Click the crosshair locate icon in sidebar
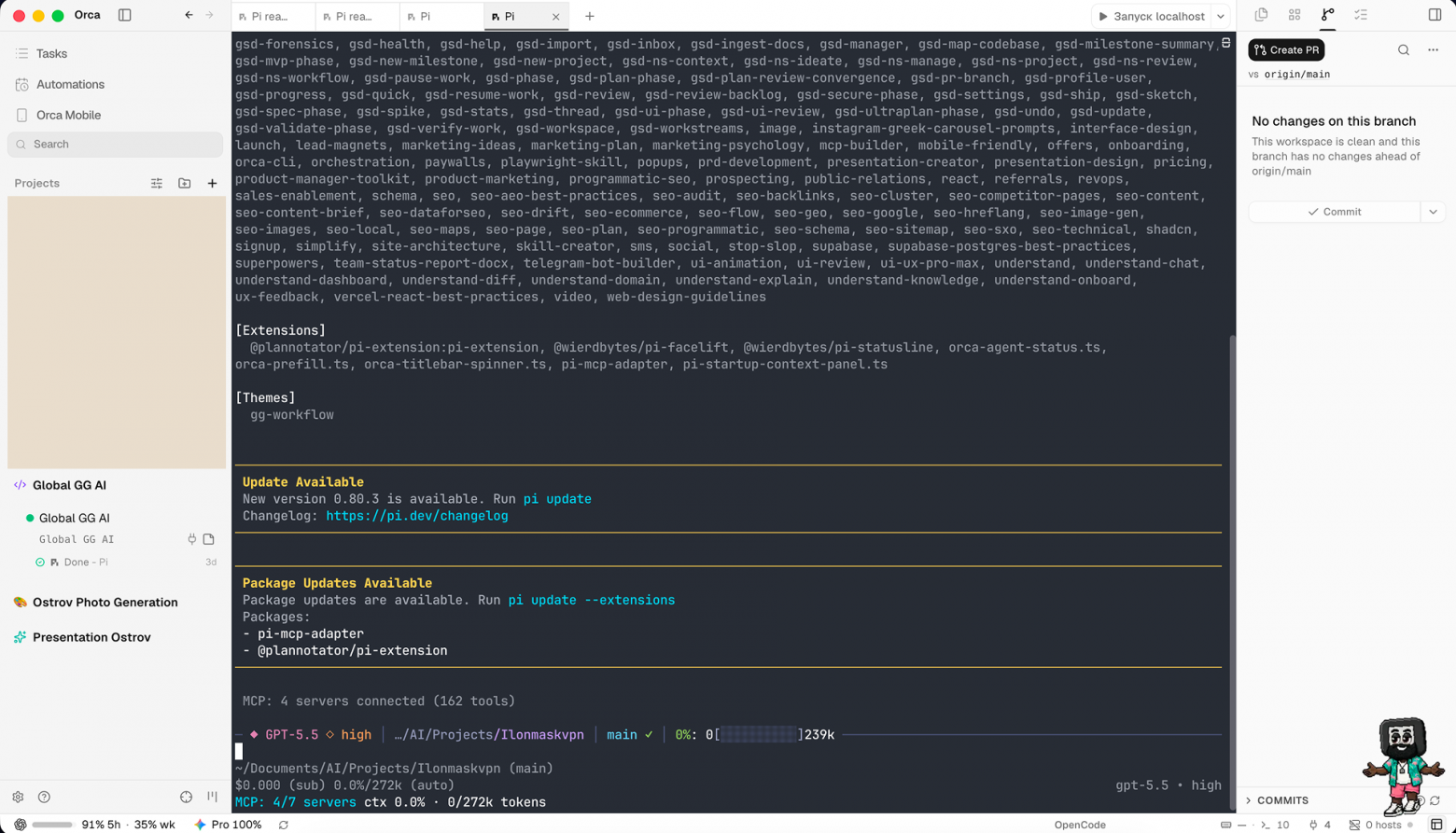 pyautogui.click(x=187, y=798)
